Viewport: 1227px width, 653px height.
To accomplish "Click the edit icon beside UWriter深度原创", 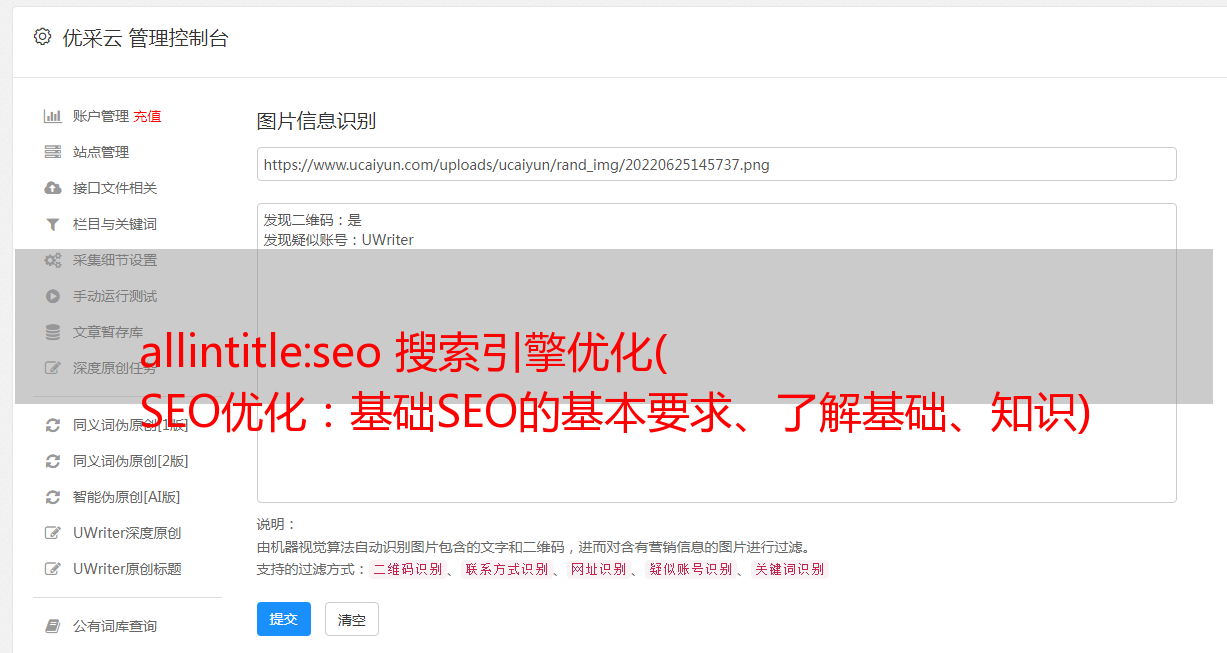I will coord(53,533).
